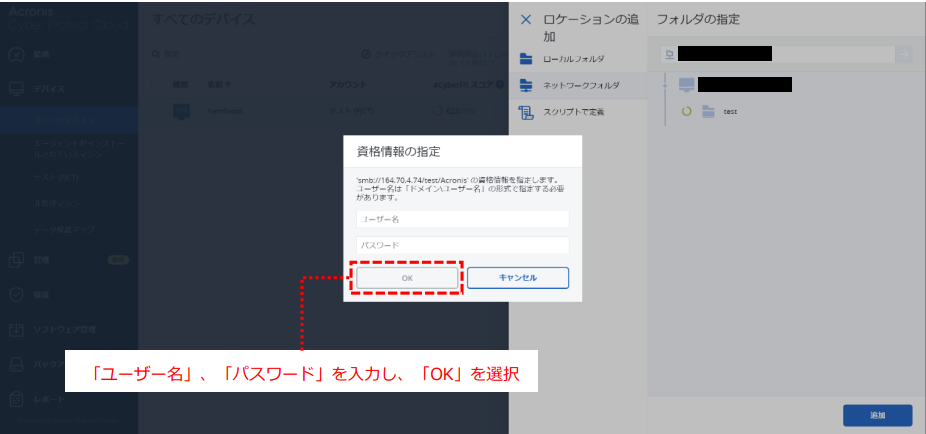This screenshot has height=434, width=926.
Task: Click the script definition icon (スクリプトで定義)
Action: click(526, 113)
